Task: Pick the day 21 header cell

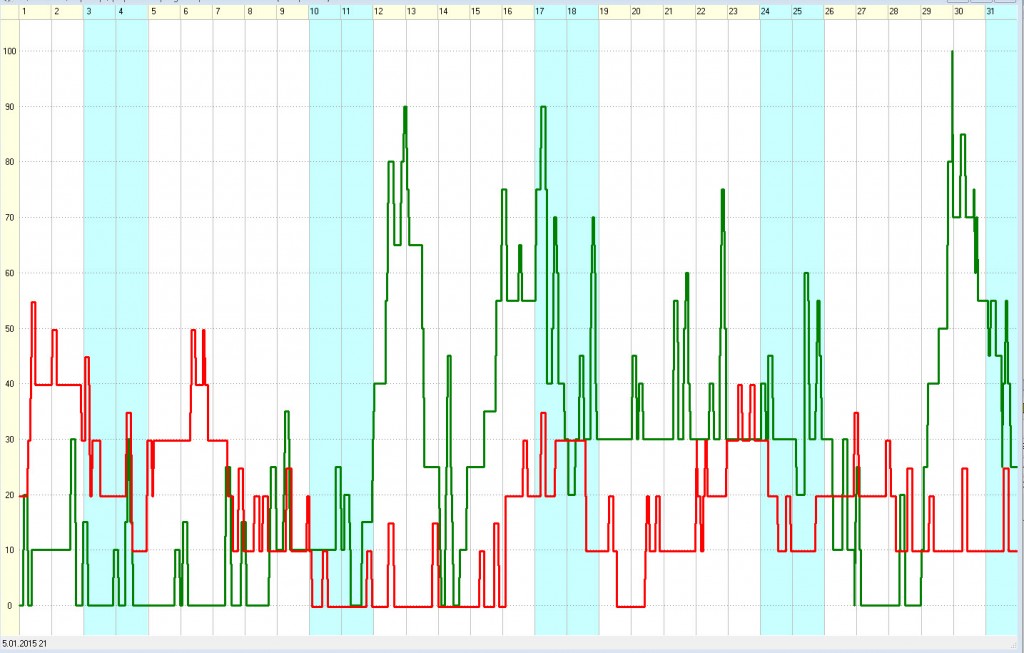Action: [x=680, y=11]
